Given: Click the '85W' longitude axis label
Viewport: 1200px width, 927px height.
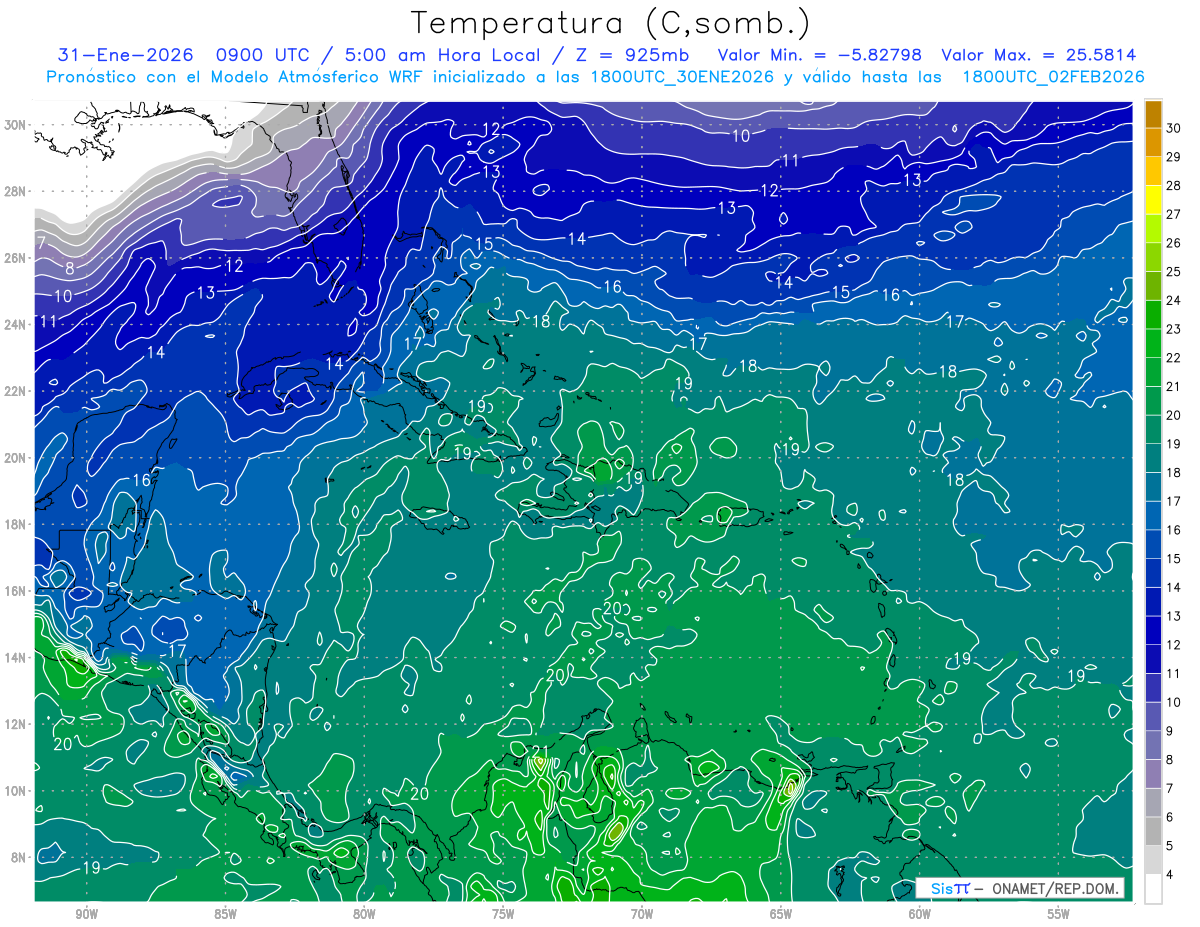Looking at the screenshot, I should coord(225,915).
